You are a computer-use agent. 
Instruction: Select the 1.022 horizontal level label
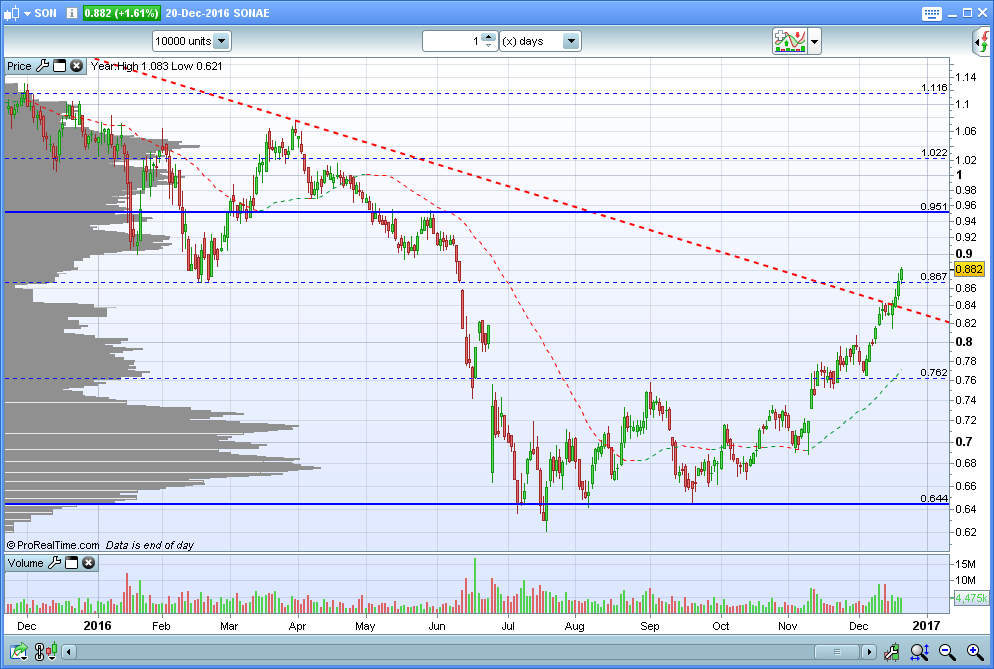click(934, 153)
